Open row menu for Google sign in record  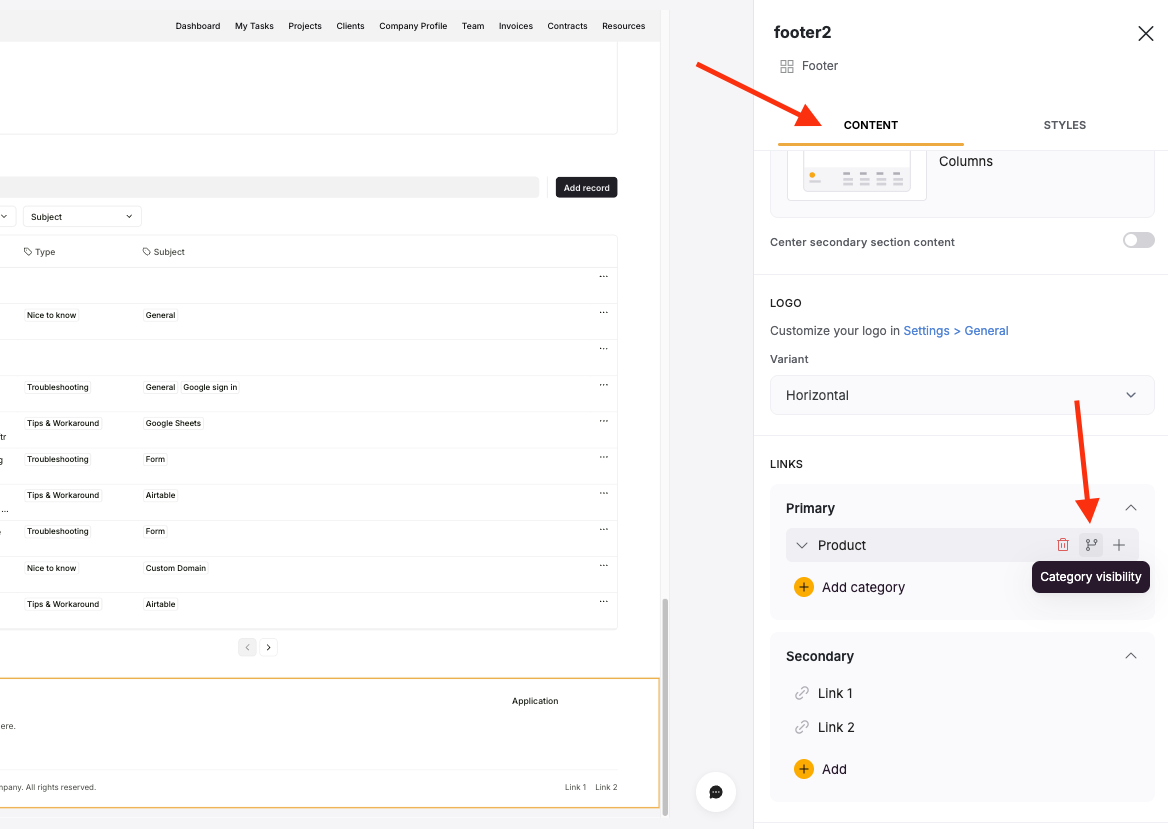pyautogui.click(x=603, y=384)
